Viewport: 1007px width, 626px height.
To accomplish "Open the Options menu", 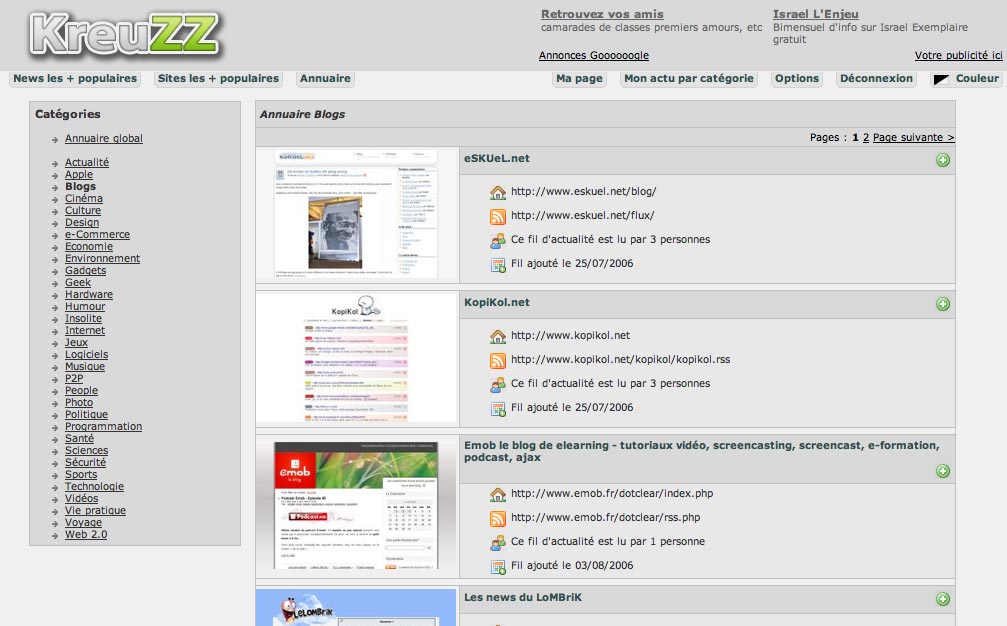I will tap(796, 78).
